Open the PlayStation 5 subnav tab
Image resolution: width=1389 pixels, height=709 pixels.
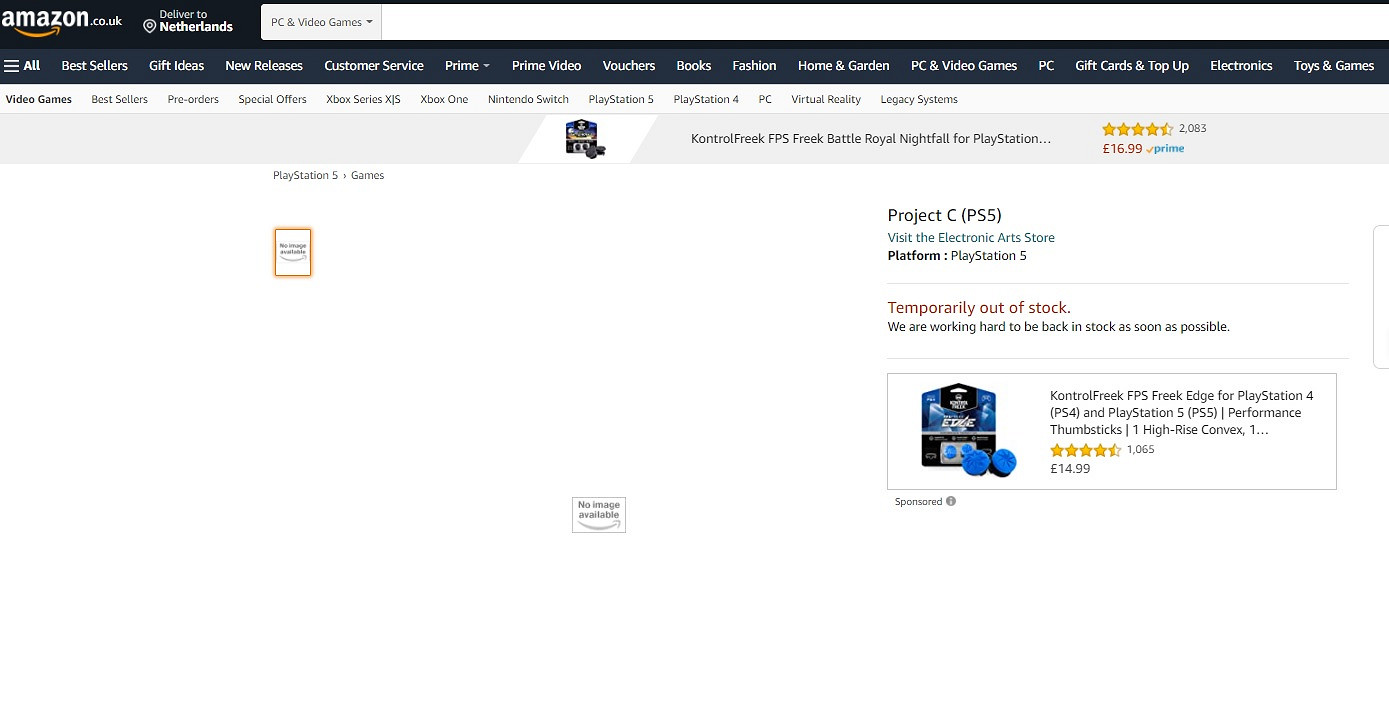(621, 99)
